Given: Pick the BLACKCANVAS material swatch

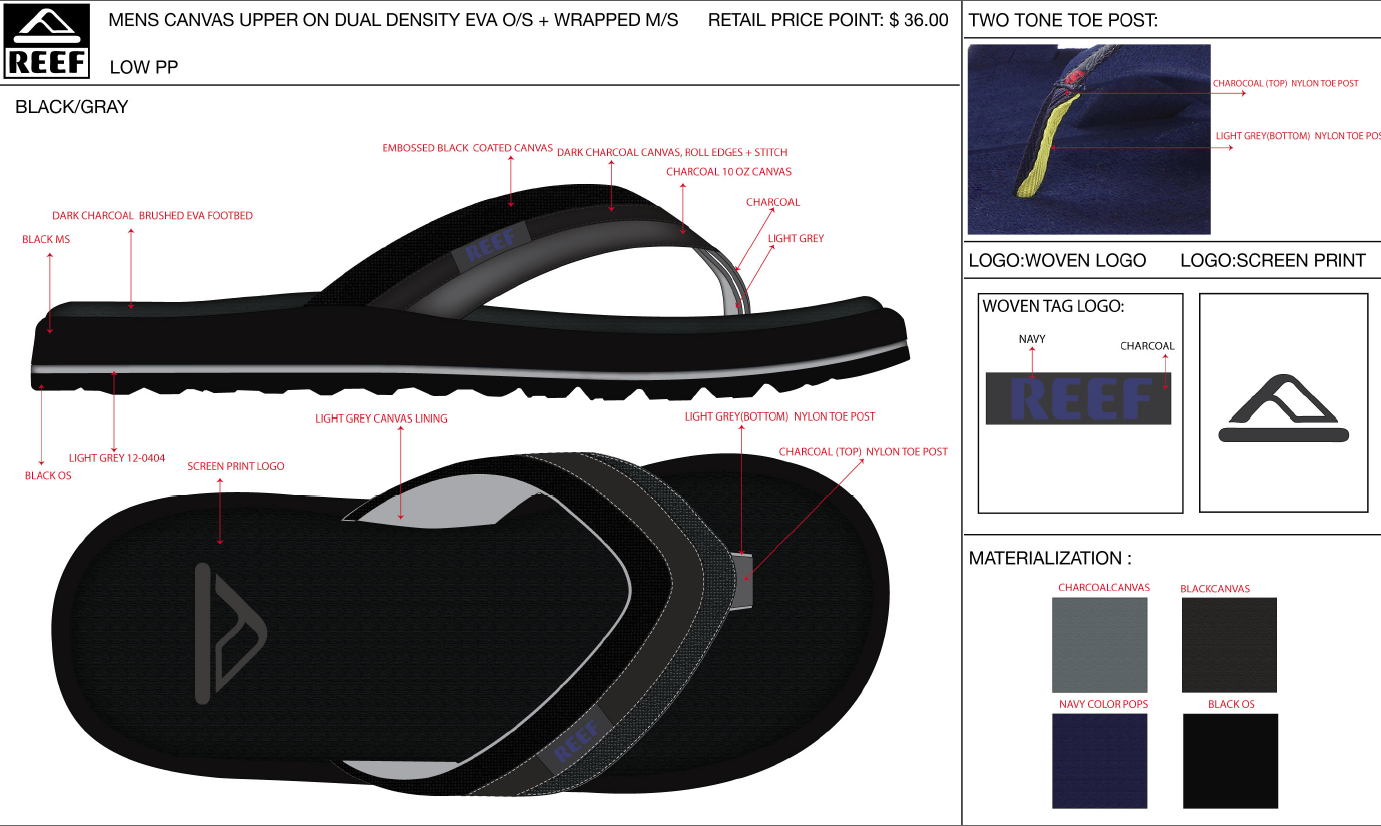Looking at the screenshot, I should 1229,645.
